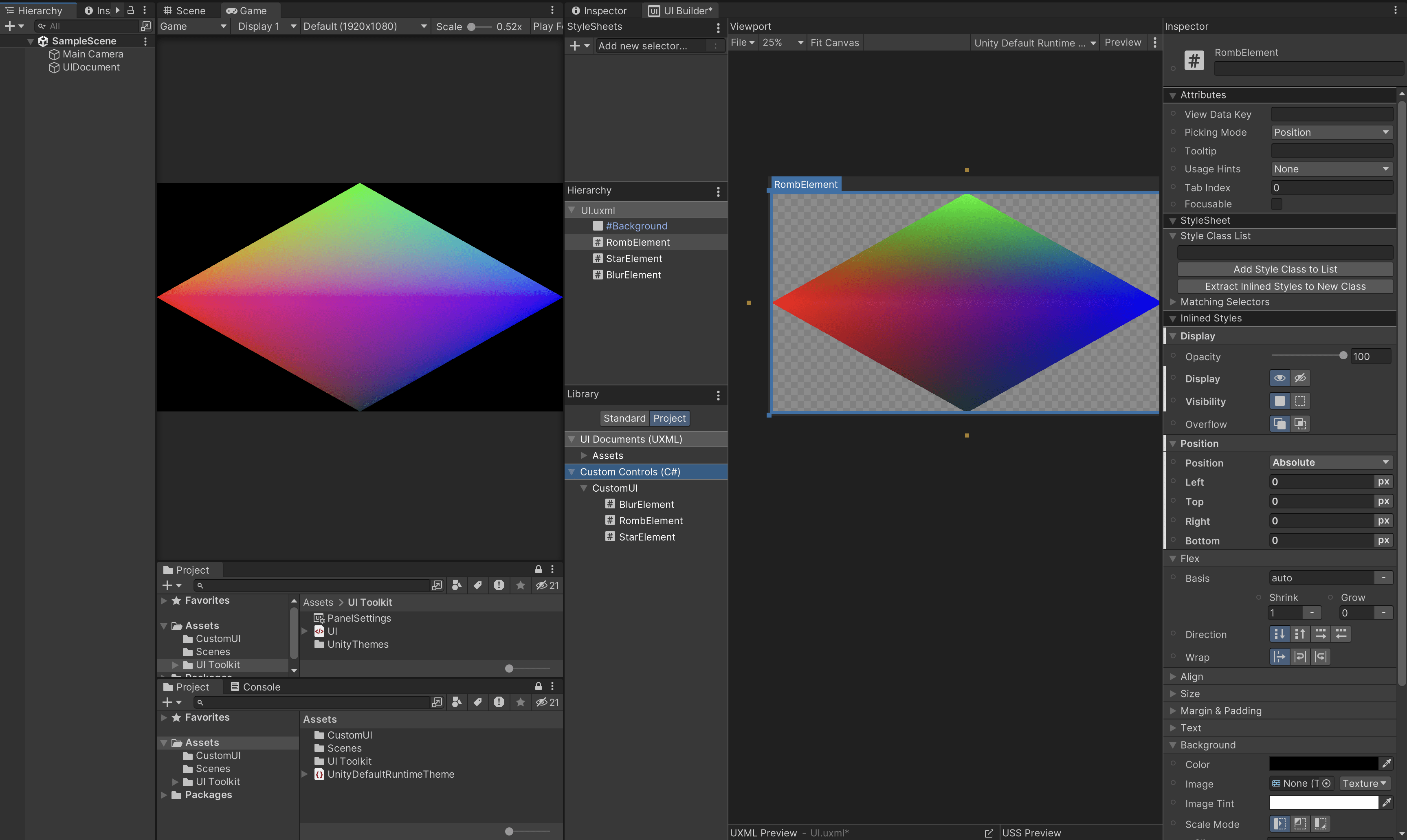The image size is (1407, 840).
Task: Open the Library pane options menu
Action: point(718,395)
